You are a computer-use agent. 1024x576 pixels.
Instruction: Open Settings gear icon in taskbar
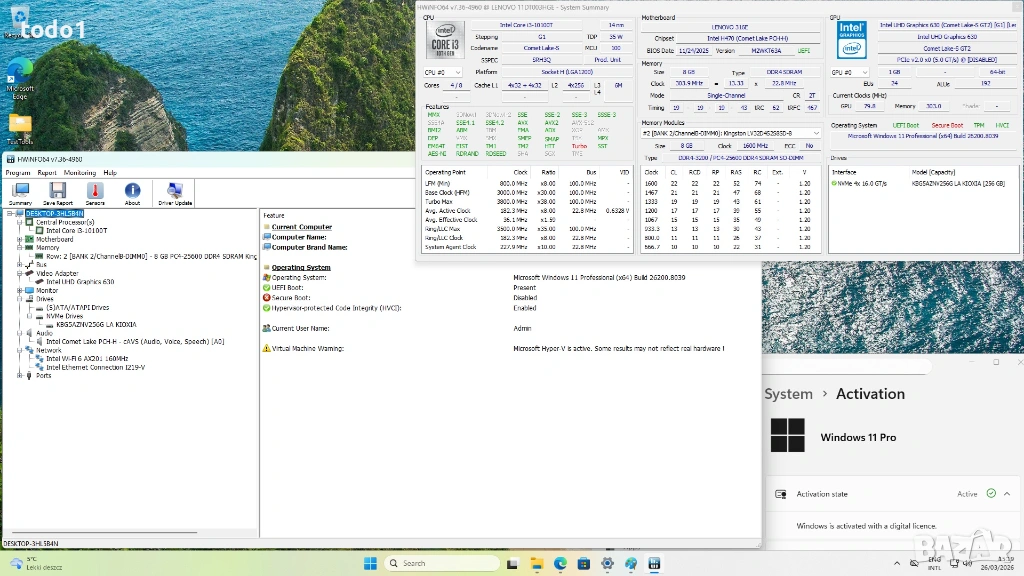tap(607, 563)
